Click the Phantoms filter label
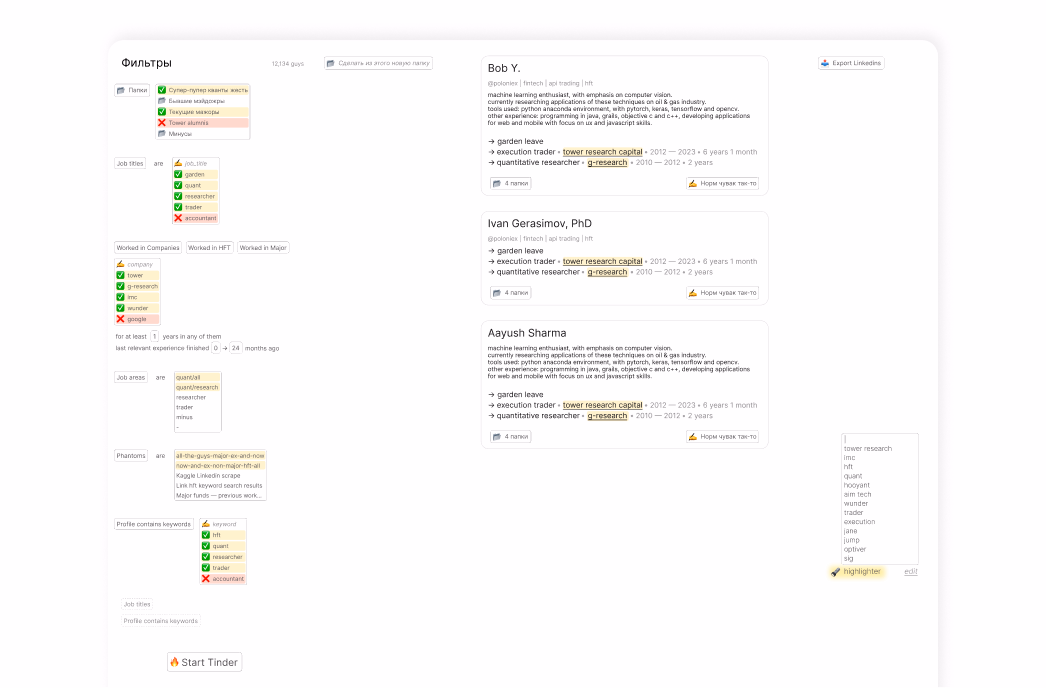 click(131, 456)
